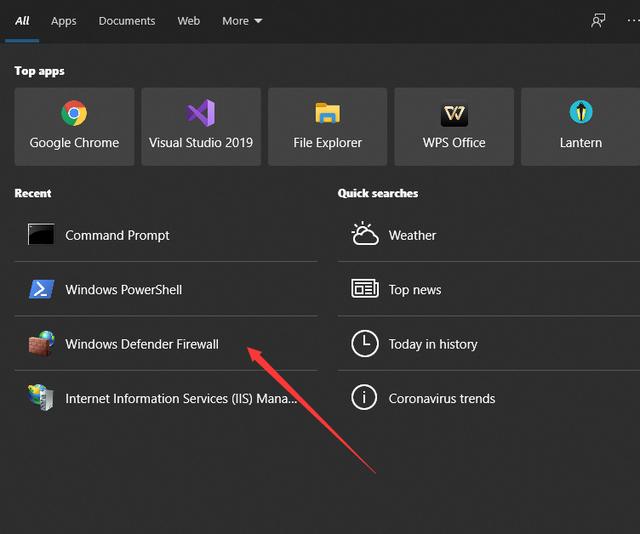Click the Coronavirus trends info icon

[365, 398]
